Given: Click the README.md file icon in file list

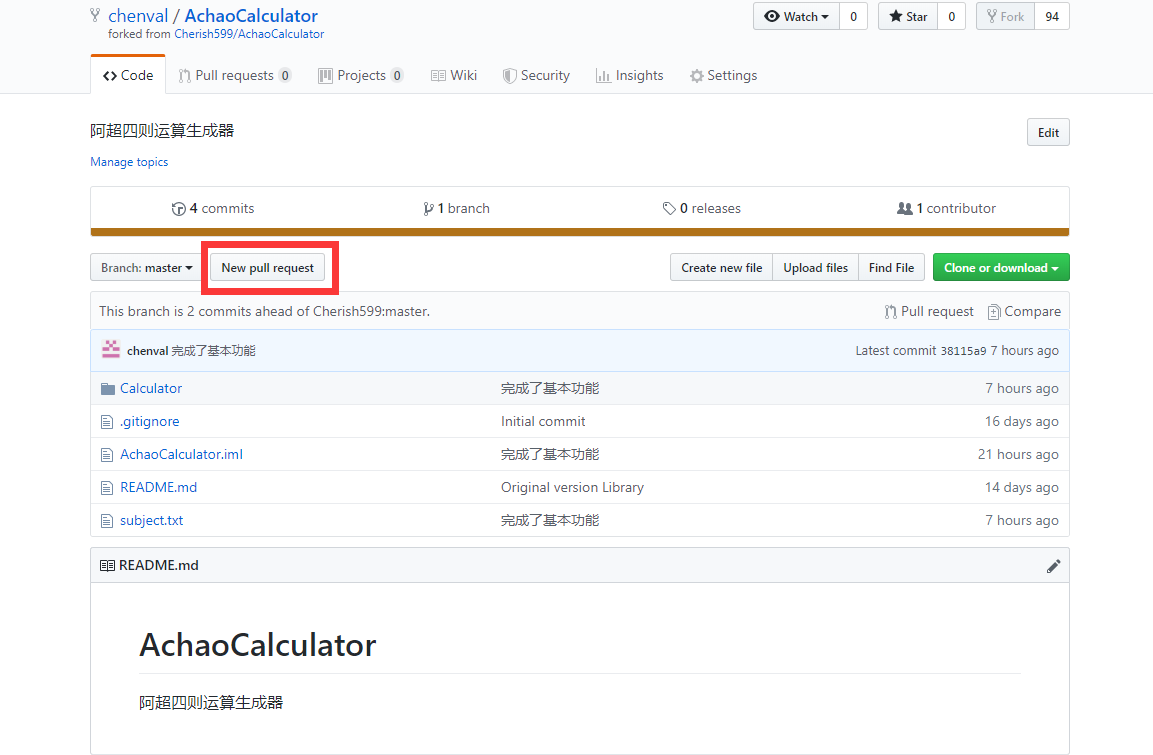Looking at the screenshot, I should tap(107, 487).
